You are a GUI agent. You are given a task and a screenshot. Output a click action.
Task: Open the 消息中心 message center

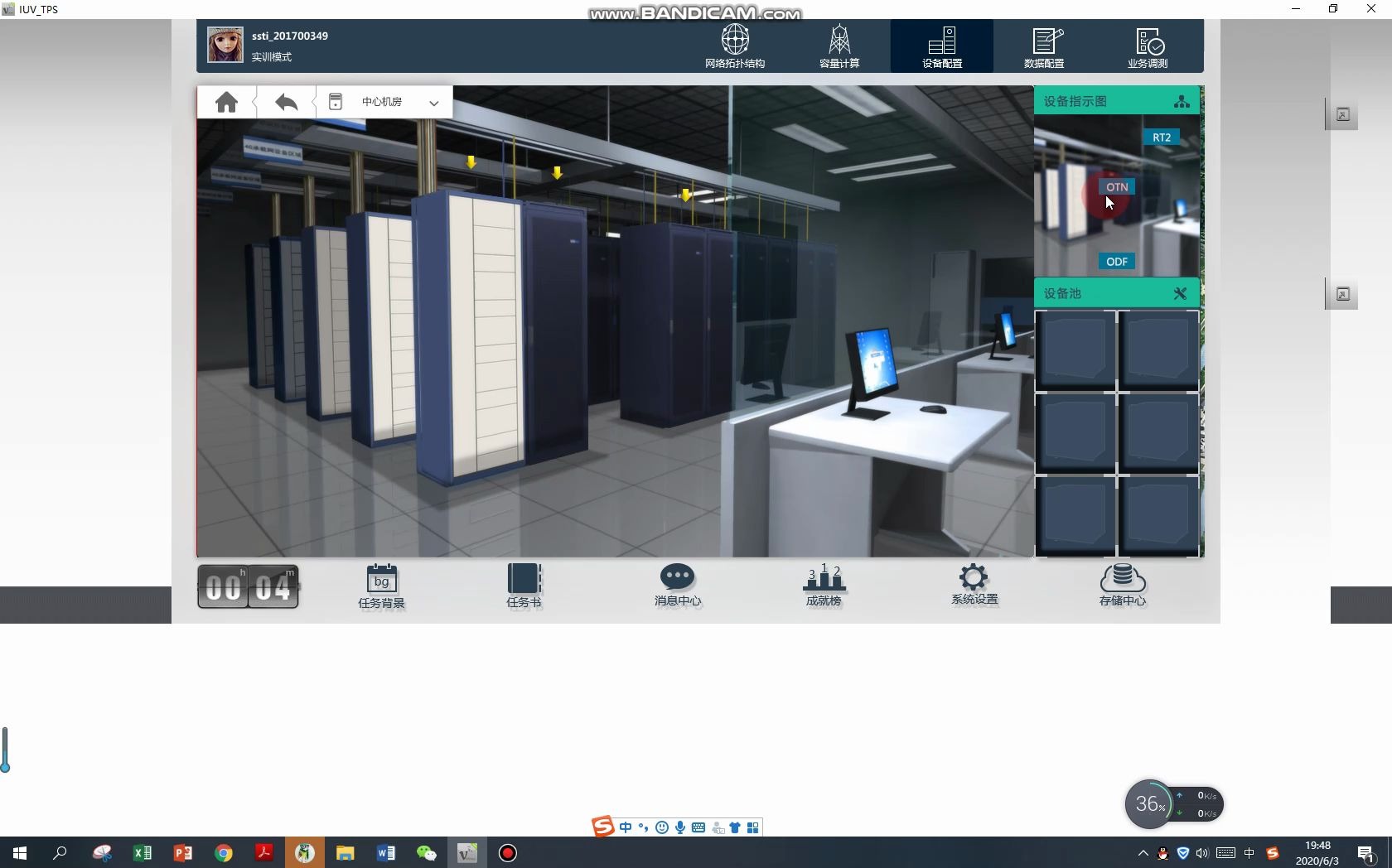pos(678,586)
